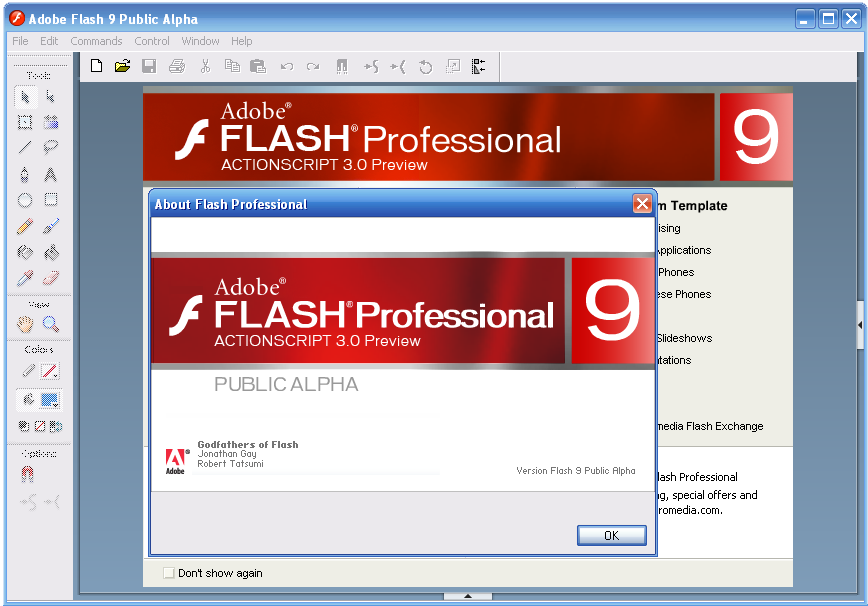The width and height of the screenshot is (868, 606).
Task: Click the fill color bucket icon
Action: [28, 400]
